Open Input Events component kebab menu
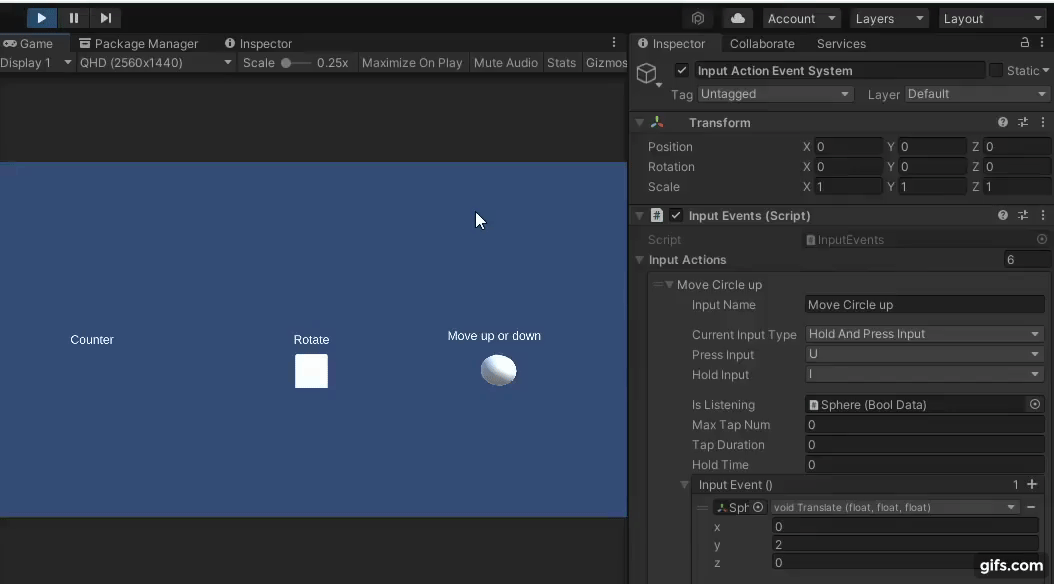The width and height of the screenshot is (1054, 584). click(1043, 215)
